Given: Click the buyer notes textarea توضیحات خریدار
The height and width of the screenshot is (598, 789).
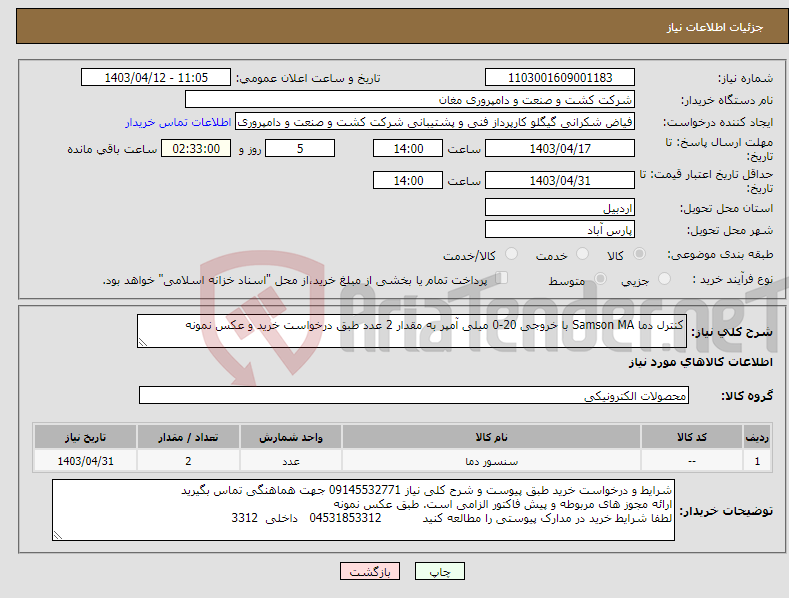Looking at the screenshot, I should (x=363, y=510).
